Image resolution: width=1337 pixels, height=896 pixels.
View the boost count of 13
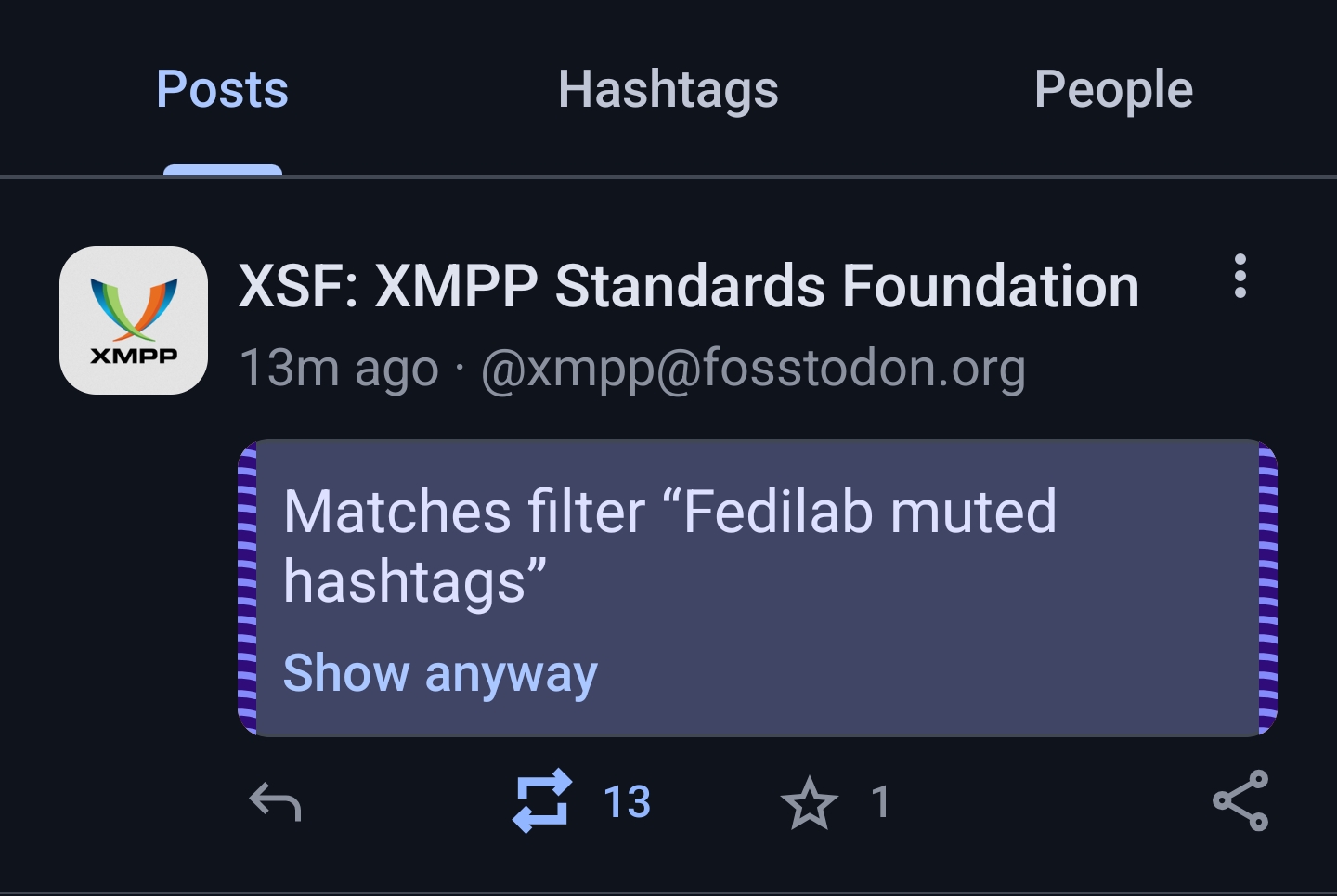pyautogui.click(x=627, y=801)
